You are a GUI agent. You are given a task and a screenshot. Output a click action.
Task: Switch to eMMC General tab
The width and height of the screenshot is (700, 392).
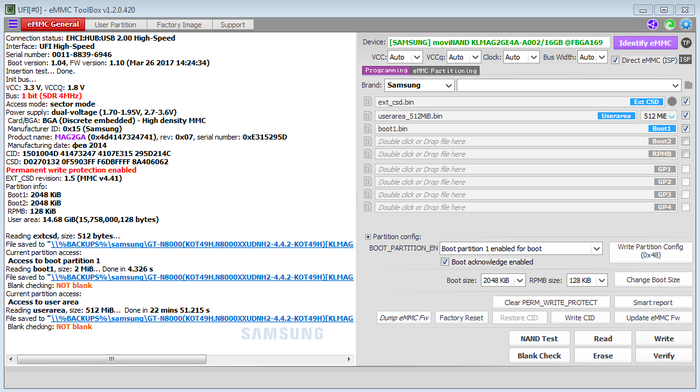tap(53, 25)
